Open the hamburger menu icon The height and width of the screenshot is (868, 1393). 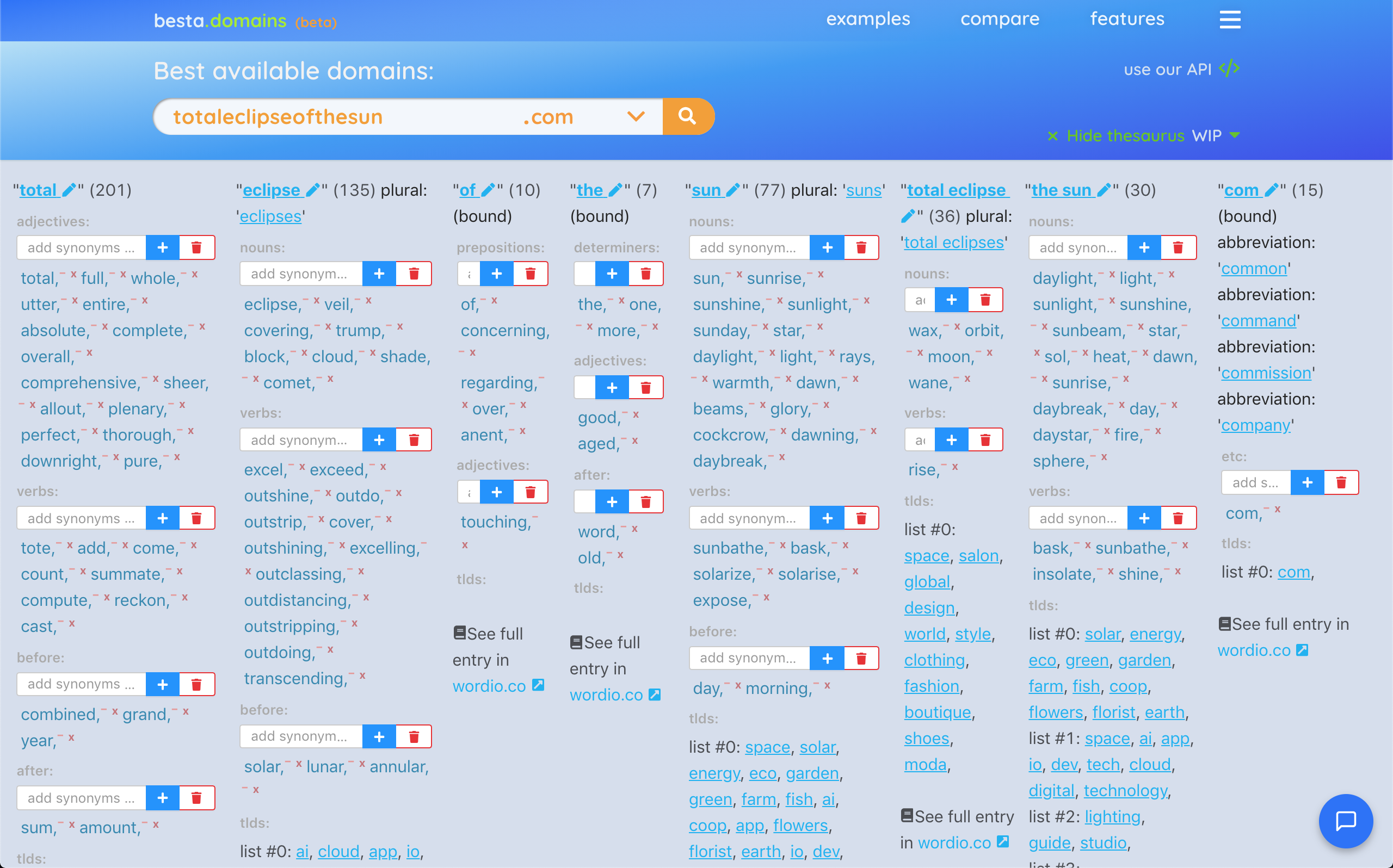point(1229,20)
